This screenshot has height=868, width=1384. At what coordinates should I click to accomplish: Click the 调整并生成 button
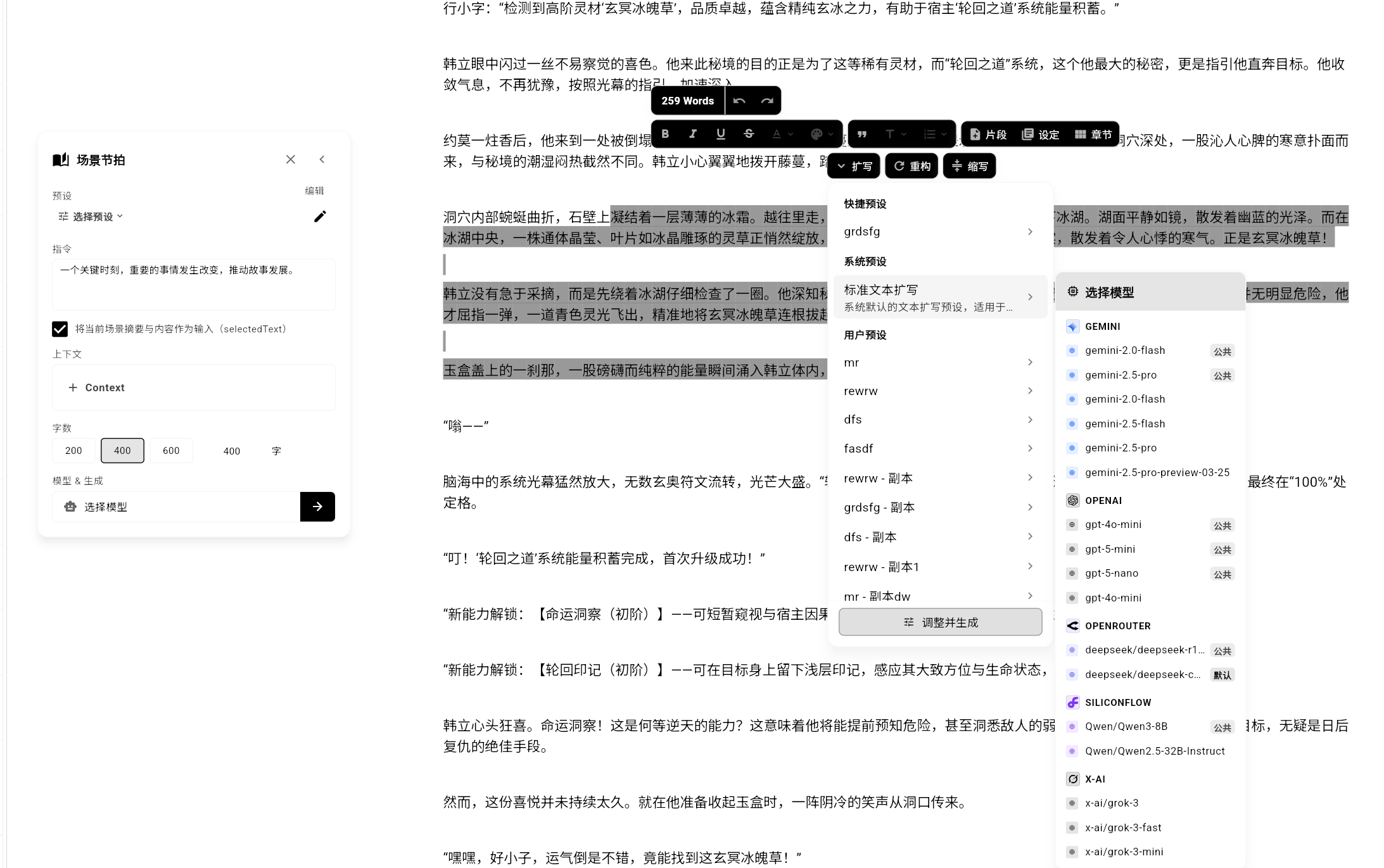coord(940,622)
